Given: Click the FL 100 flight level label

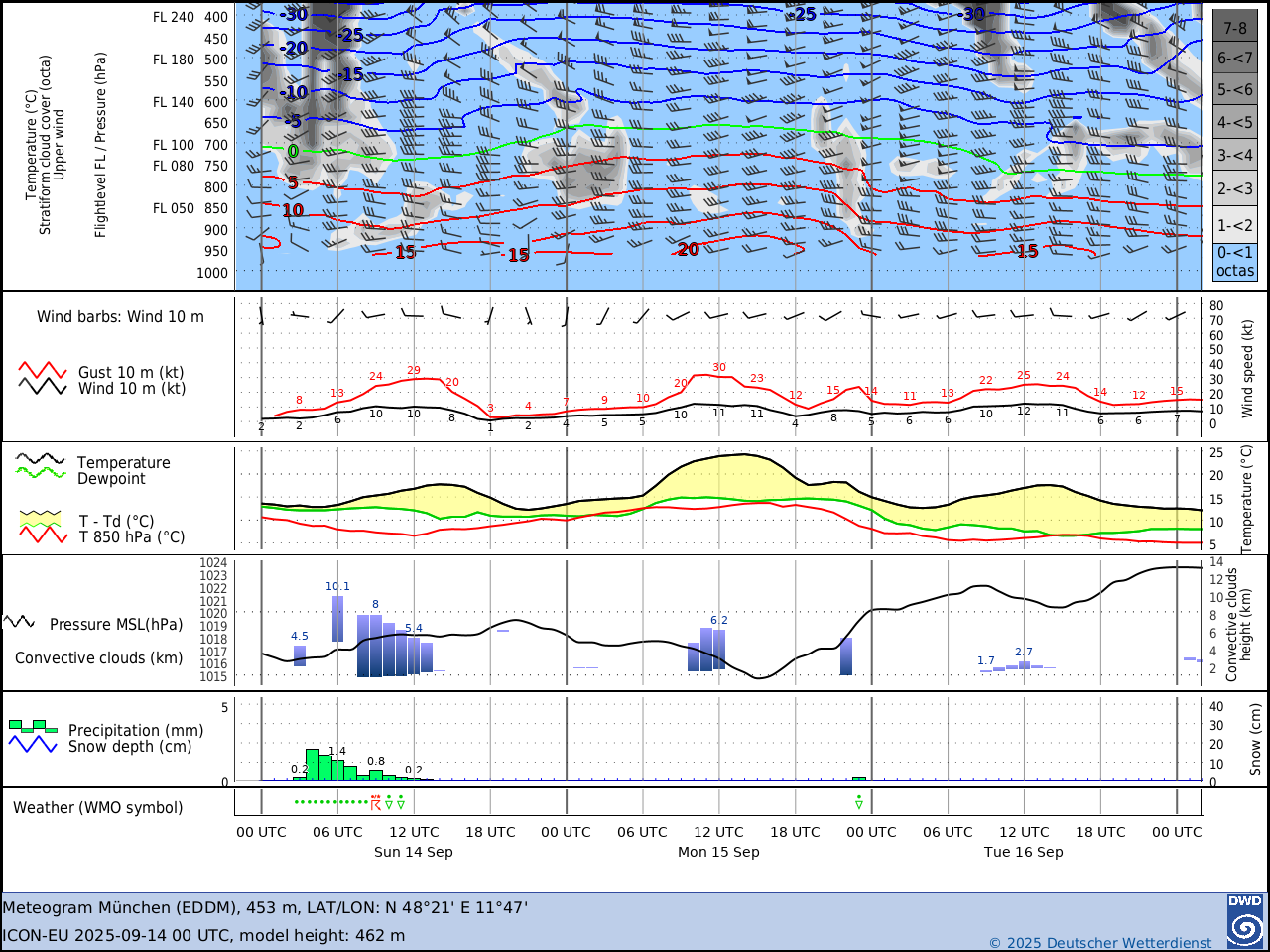Looking at the screenshot, I should click(x=174, y=145).
